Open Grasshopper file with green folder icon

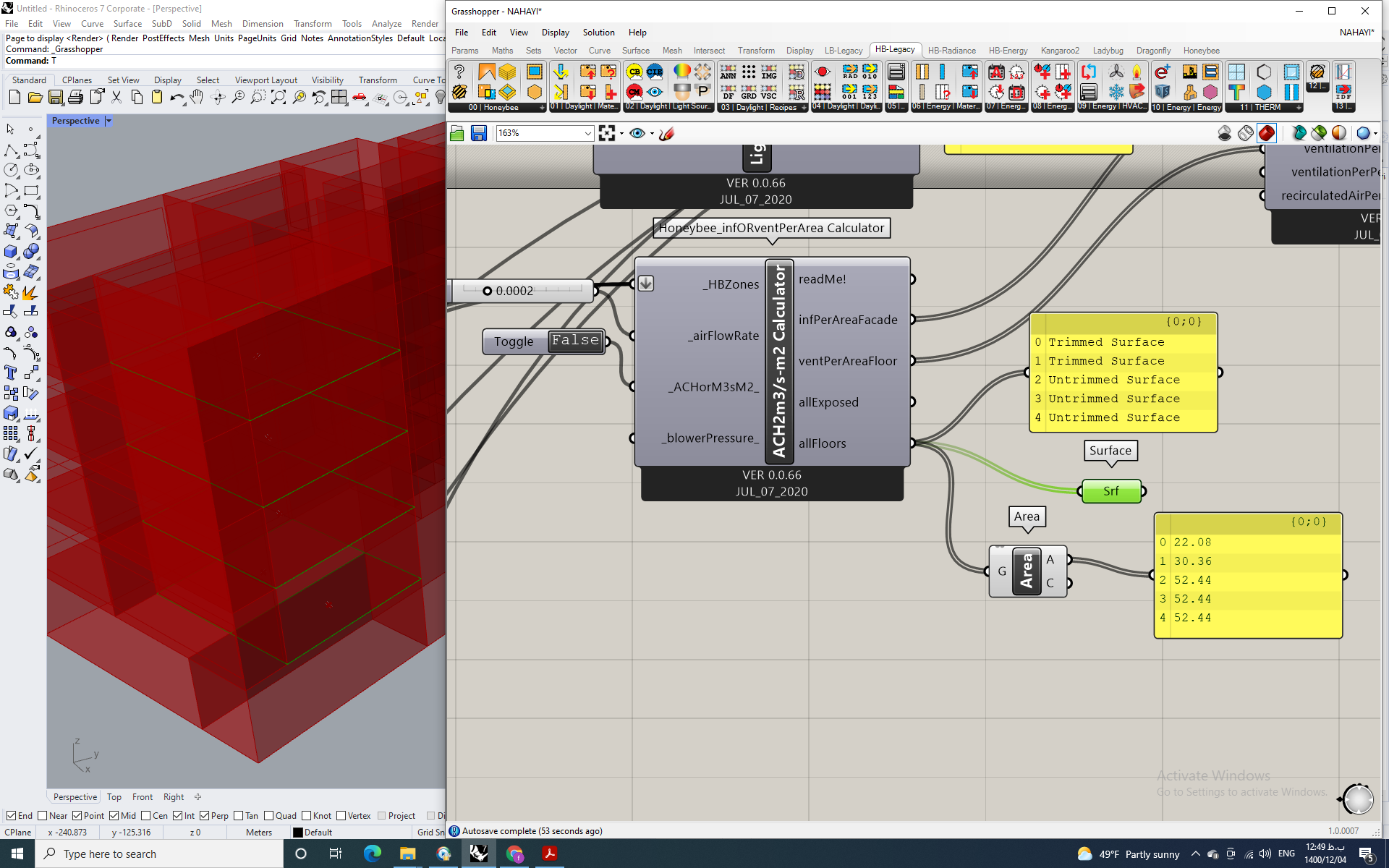[x=456, y=133]
